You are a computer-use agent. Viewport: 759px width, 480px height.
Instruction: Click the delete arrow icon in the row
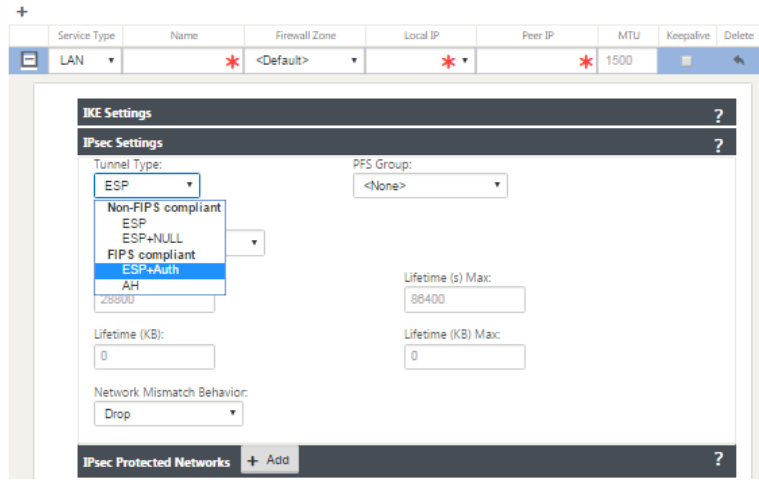(x=738, y=61)
